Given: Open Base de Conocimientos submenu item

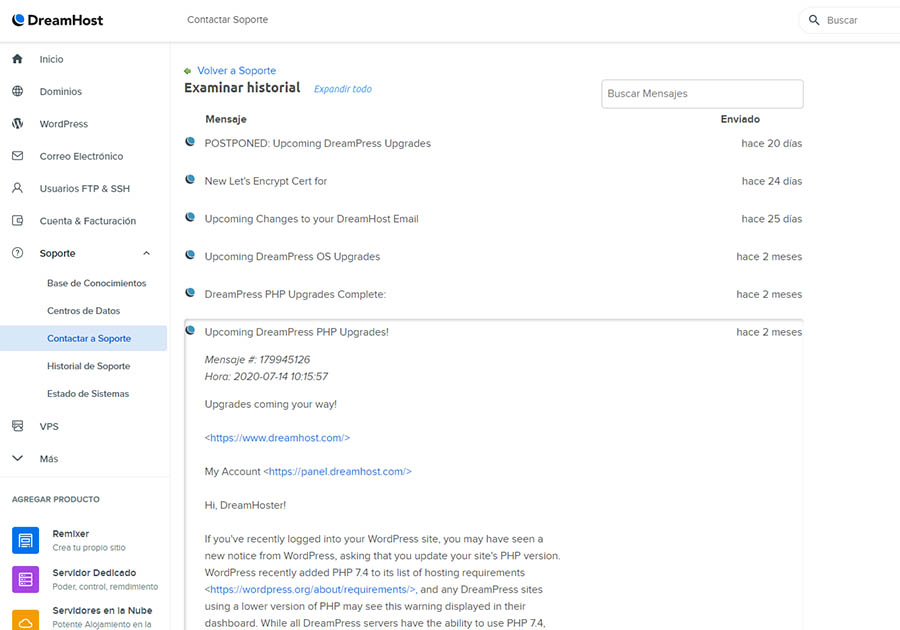Looking at the screenshot, I should tap(96, 283).
